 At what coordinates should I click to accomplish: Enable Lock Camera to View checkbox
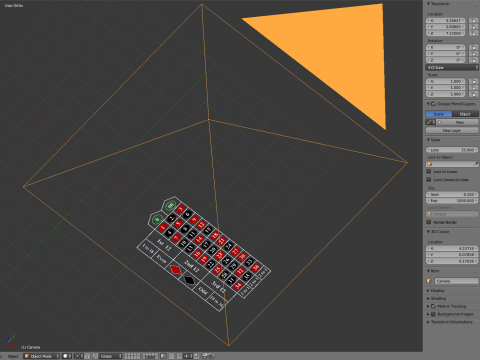coord(429,180)
